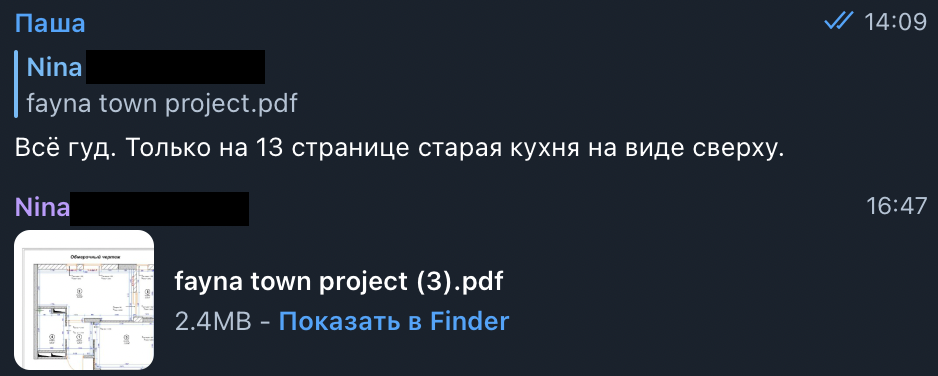Open file "fayna town project (3).pdf"
The image size is (938, 376).
pyautogui.click(x=339, y=281)
